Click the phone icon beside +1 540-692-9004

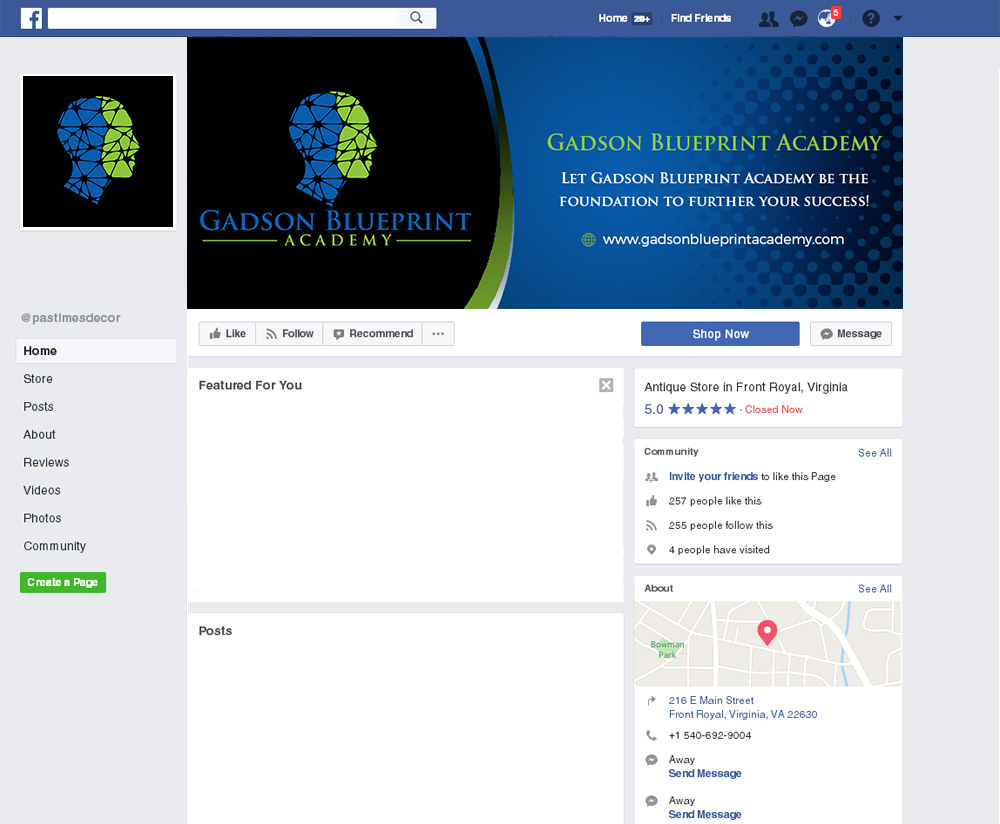point(652,735)
